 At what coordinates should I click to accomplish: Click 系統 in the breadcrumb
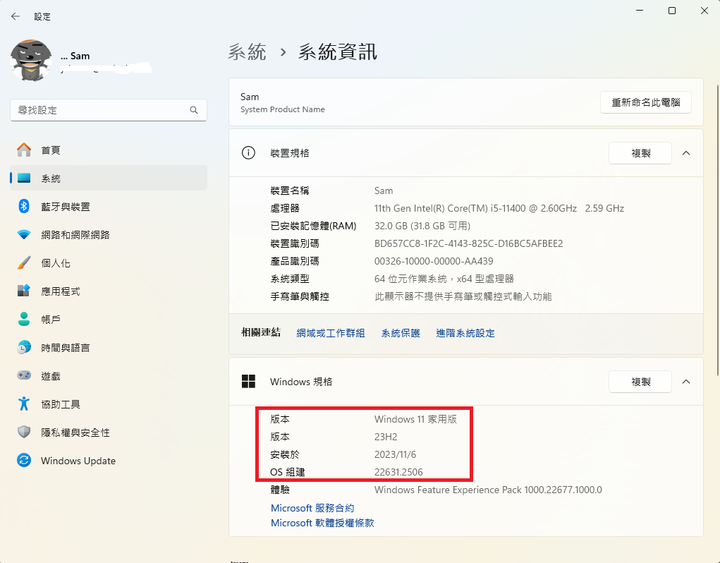247,52
